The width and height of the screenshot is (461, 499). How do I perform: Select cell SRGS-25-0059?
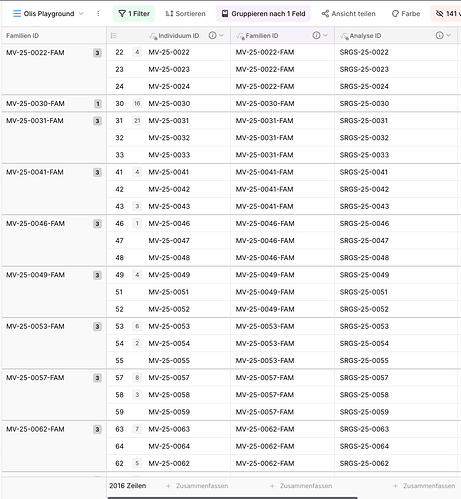point(396,412)
